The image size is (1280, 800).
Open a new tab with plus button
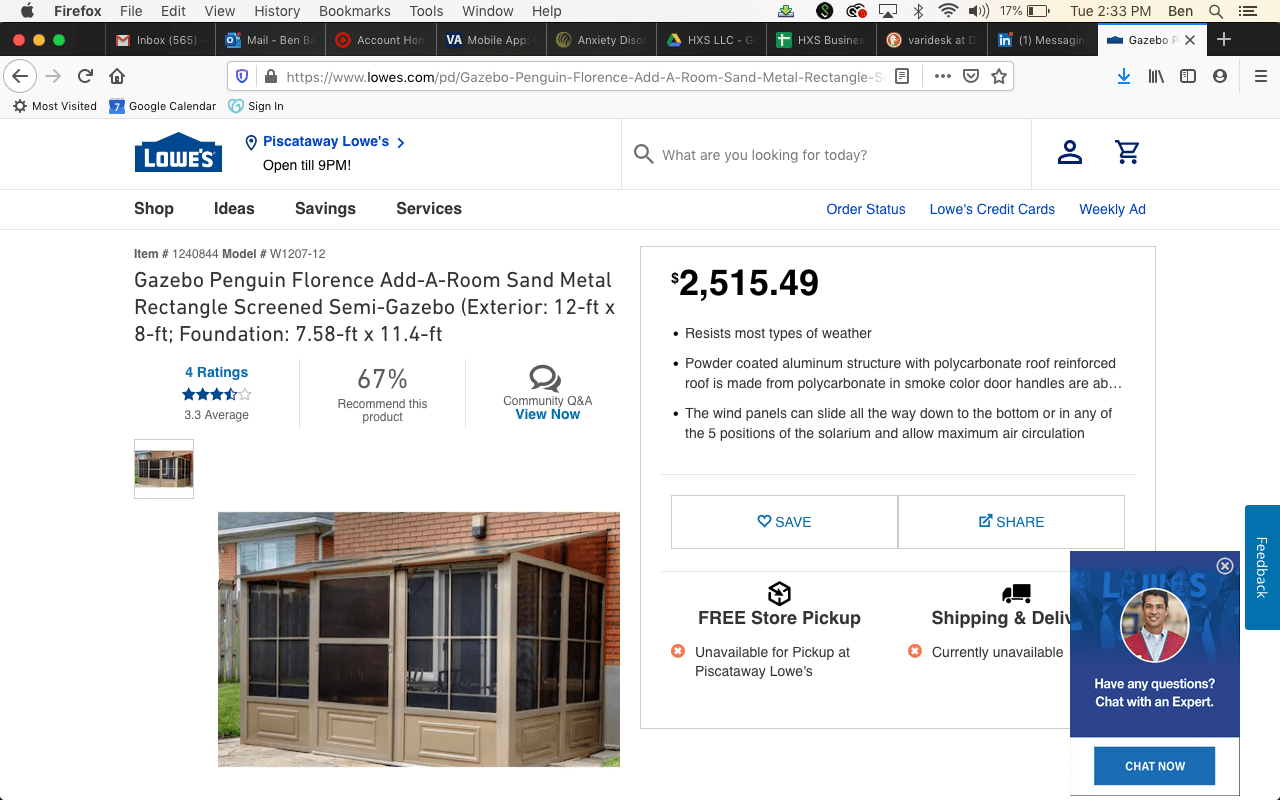(1224, 39)
